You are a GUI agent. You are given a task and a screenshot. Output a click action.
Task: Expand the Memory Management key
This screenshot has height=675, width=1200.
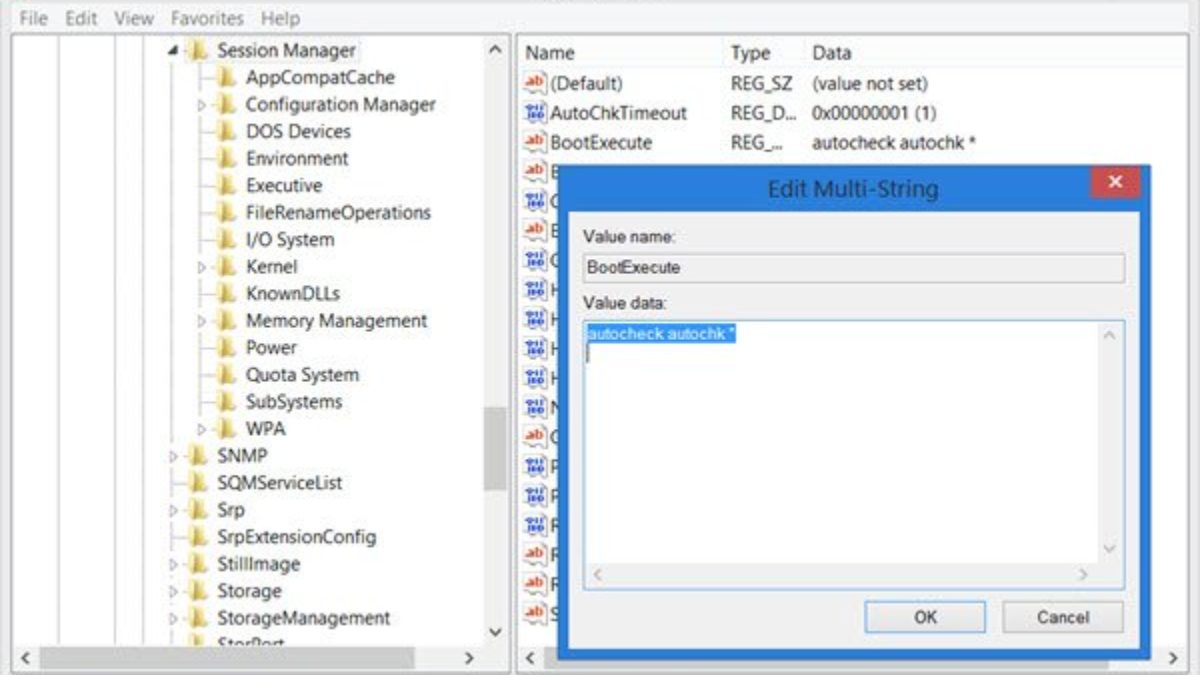(202, 321)
